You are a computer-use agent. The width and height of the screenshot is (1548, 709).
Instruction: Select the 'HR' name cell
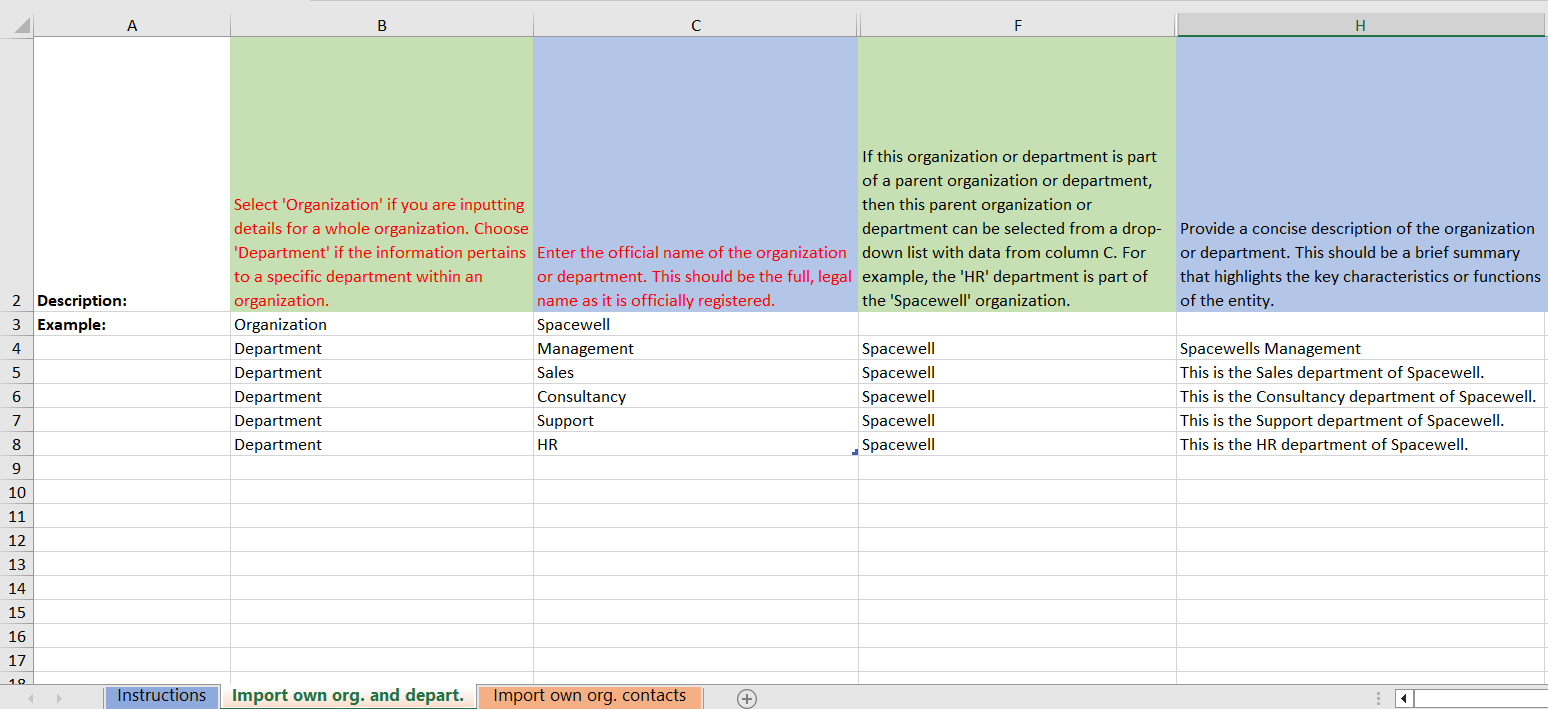(696, 444)
